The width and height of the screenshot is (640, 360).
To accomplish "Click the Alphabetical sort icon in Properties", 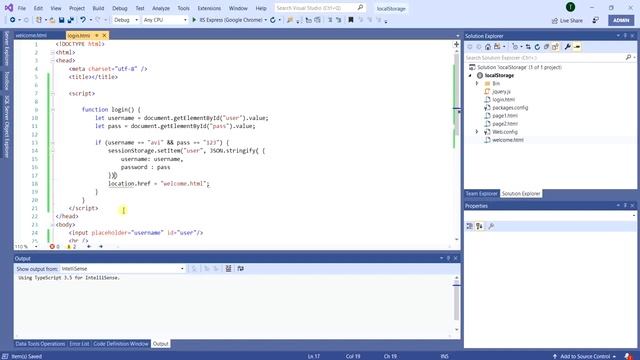I will coord(479,226).
